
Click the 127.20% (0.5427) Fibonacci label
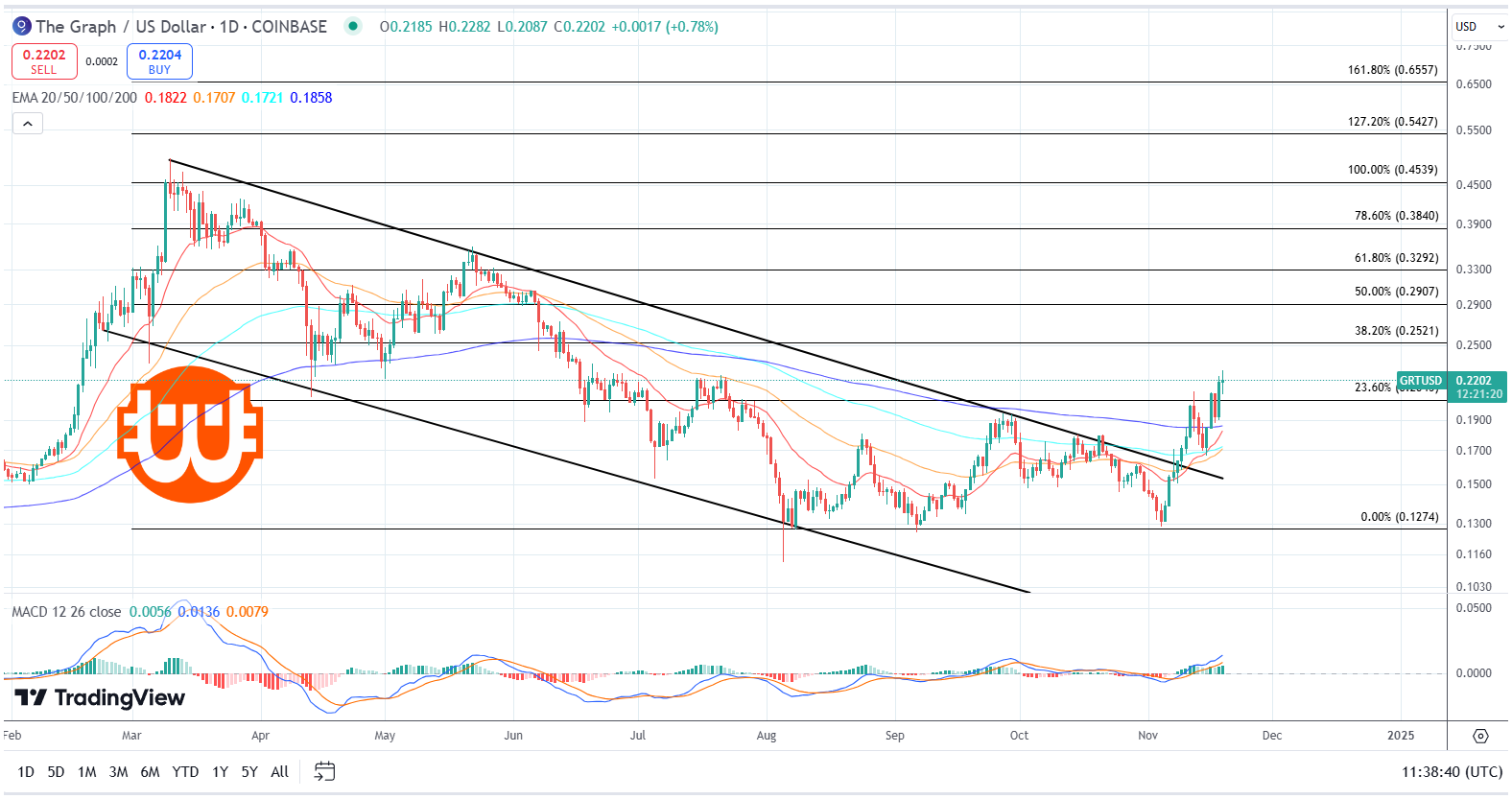point(1393,122)
